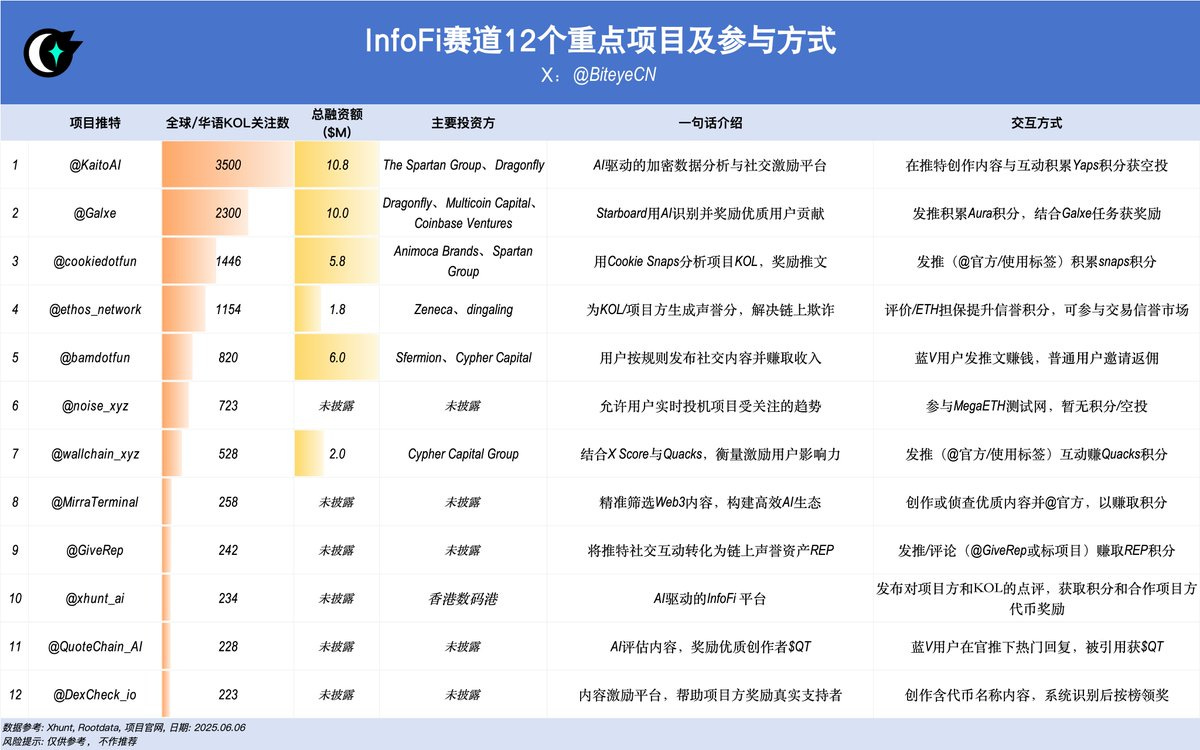
Task: Click the @noise_xyz project cell
Action: coord(95,405)
